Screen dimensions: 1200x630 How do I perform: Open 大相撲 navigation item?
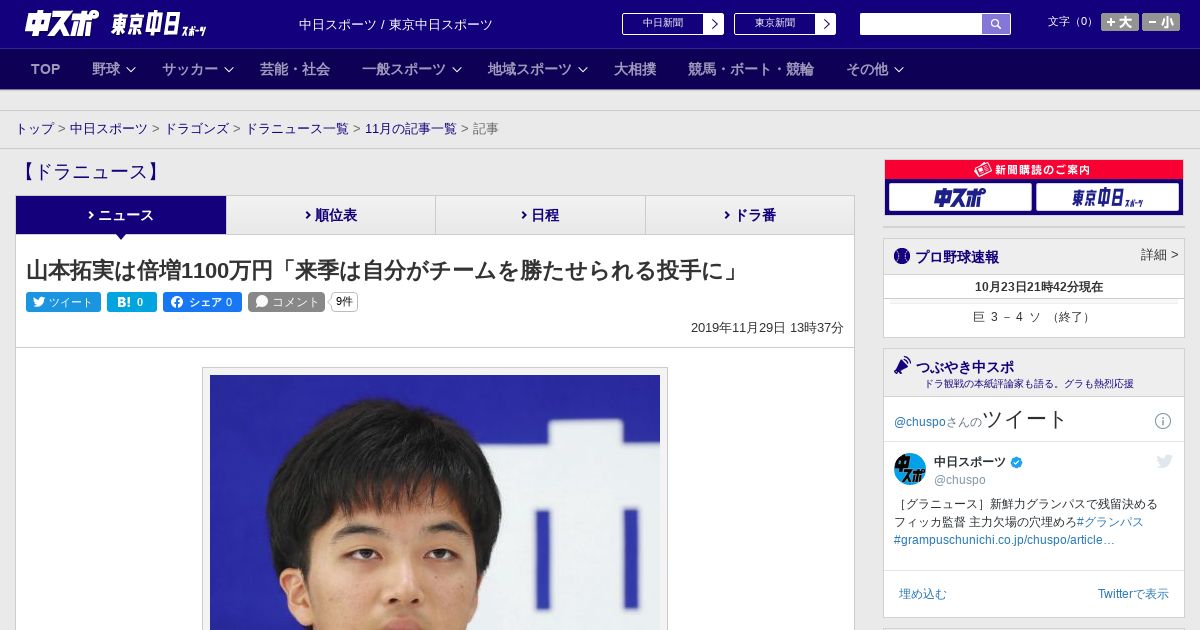pos(635,69)
